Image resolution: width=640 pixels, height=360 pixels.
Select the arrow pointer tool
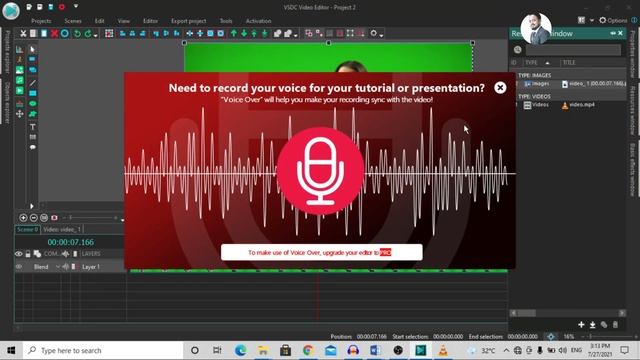click(x=33, y=49)
